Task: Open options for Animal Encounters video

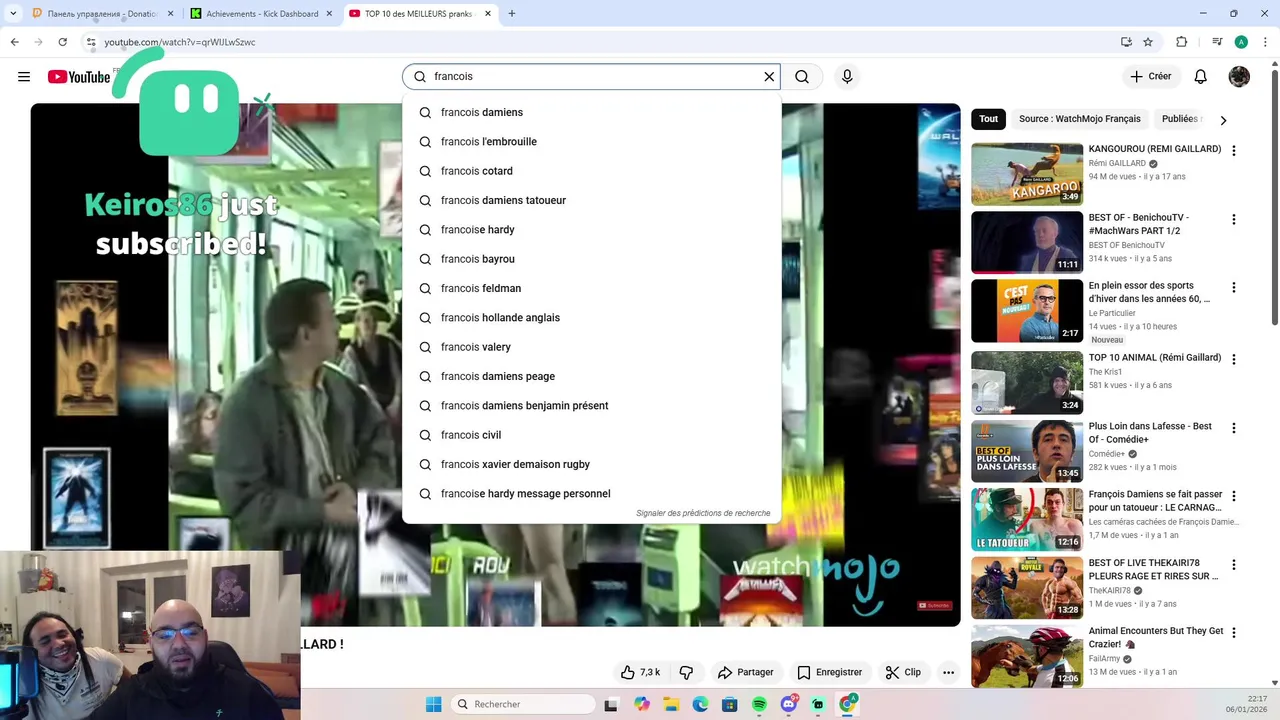Action: [x=1233, y=633]
